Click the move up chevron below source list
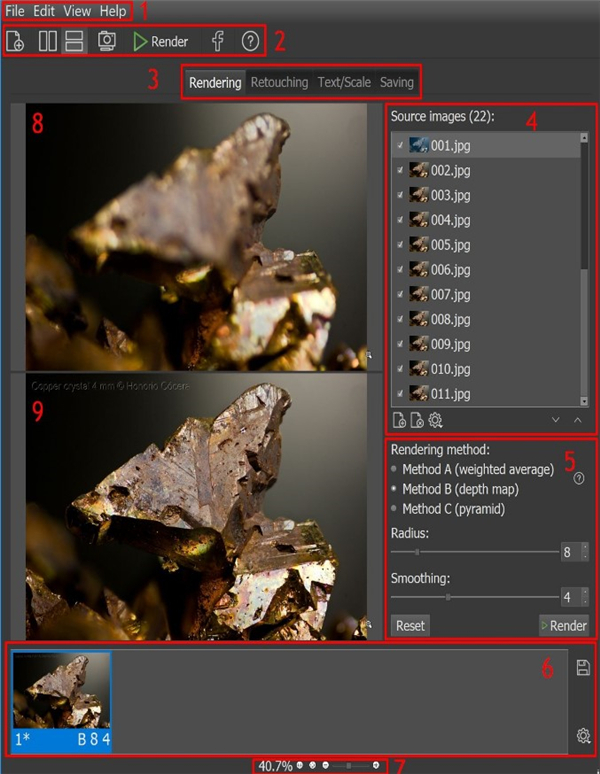This screenshot has width=600, height=774. [x=577, y=420]
